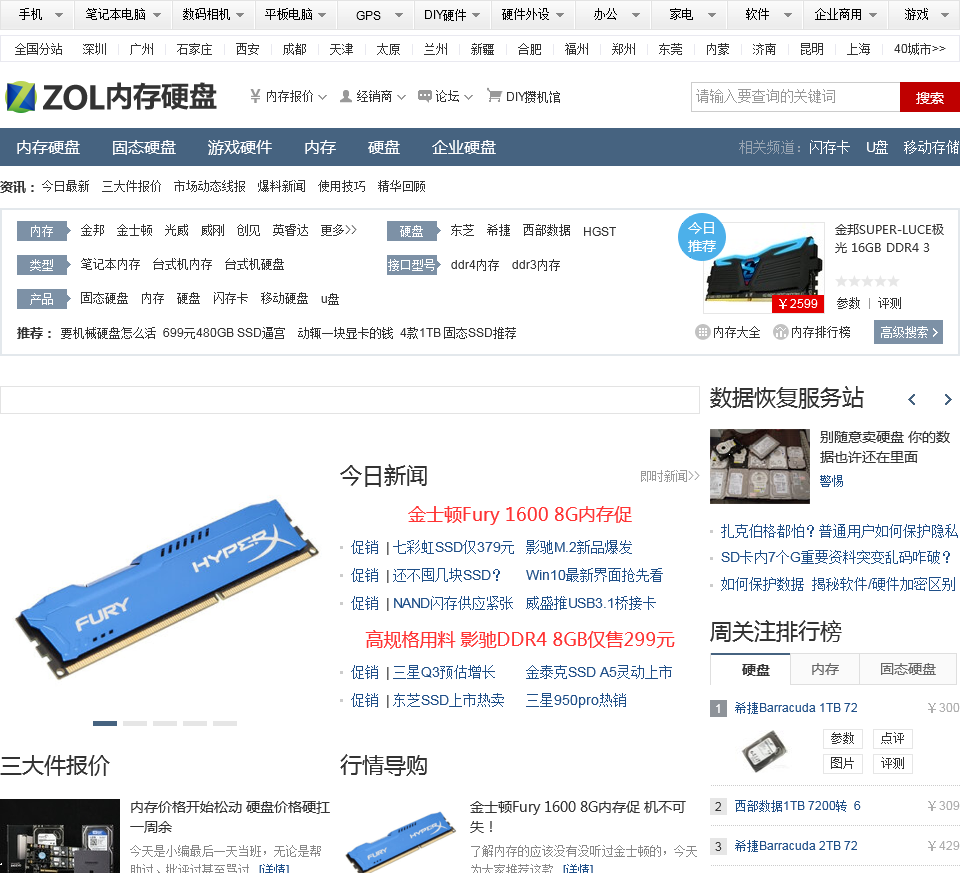960x873 pixels.
Task: Open 内存价格开始松动 article title
Action: point(230,817)
